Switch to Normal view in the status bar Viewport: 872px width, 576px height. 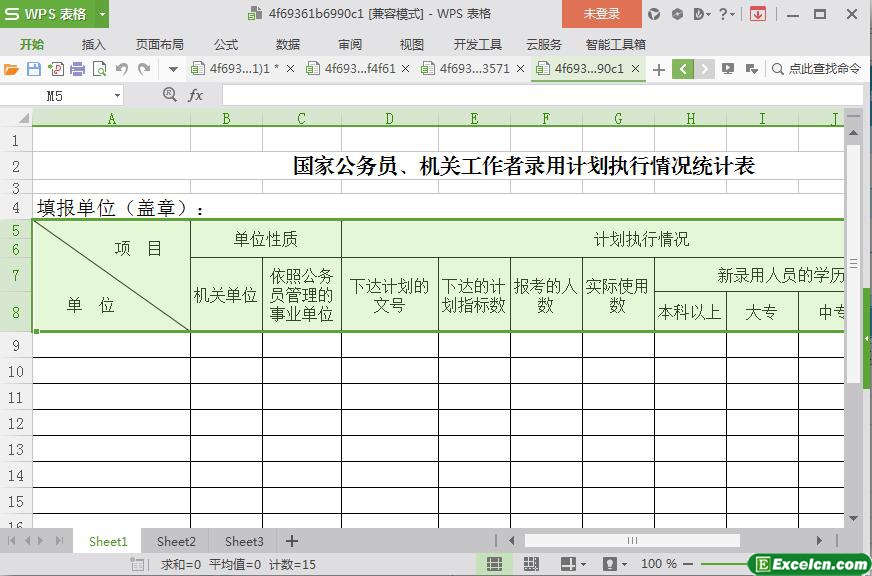coord(494,564)
